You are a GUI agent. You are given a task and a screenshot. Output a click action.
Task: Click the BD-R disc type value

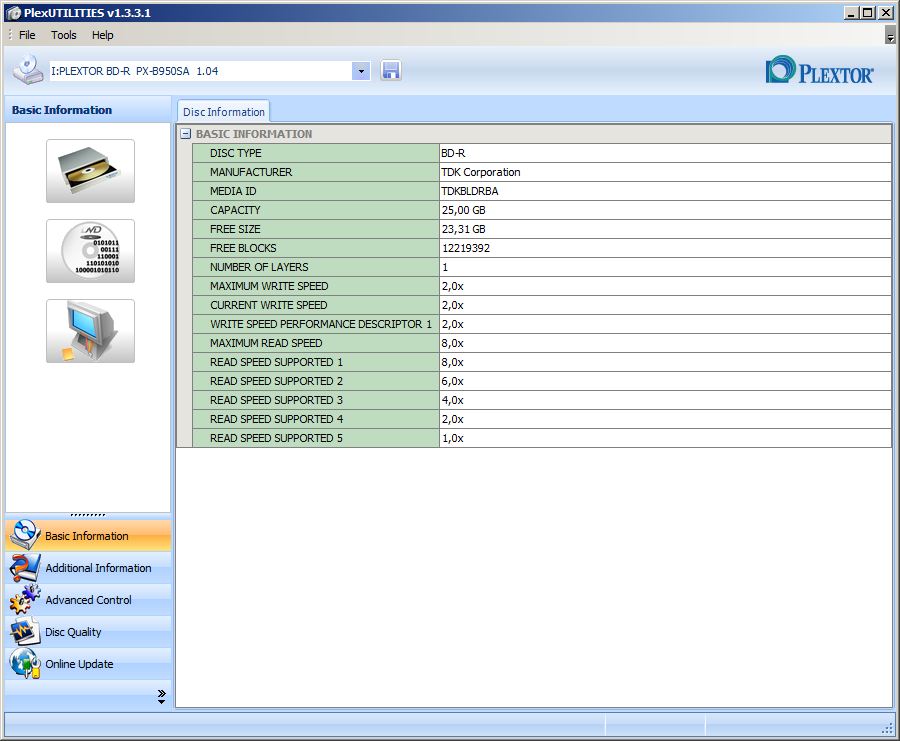[453, 153]
